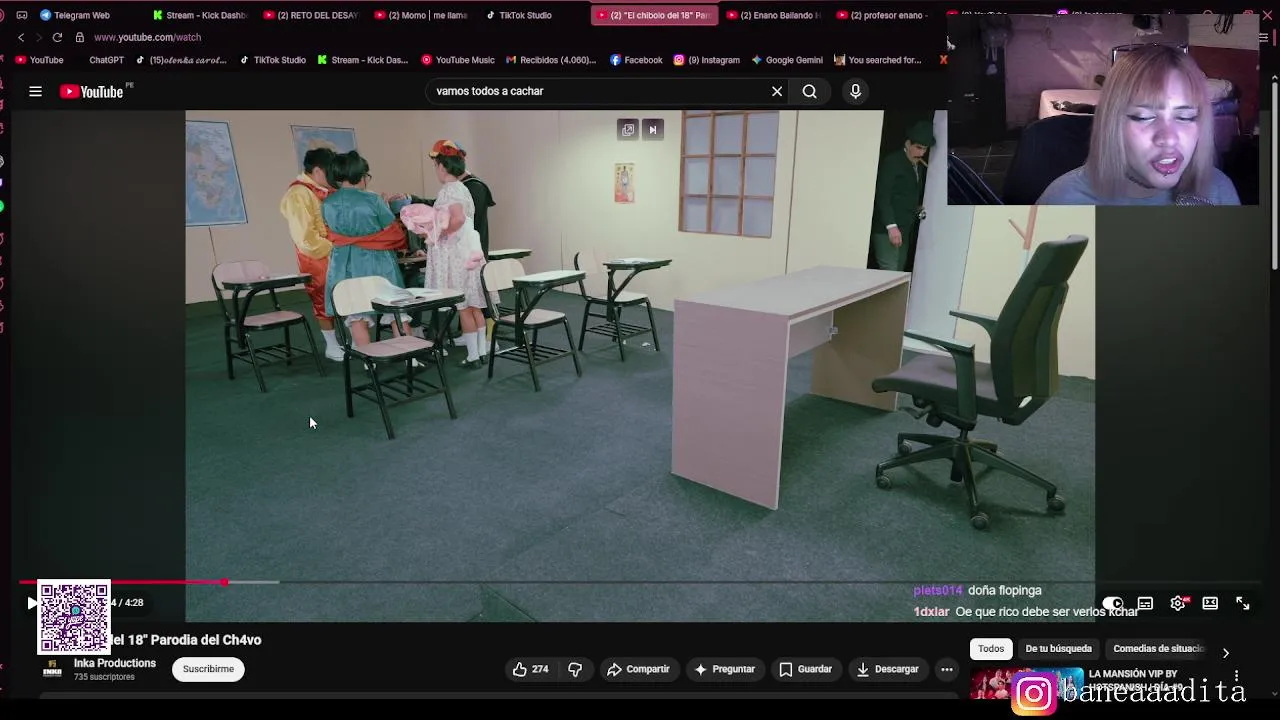Open YouTube bookmark

(x=39, y=60)
